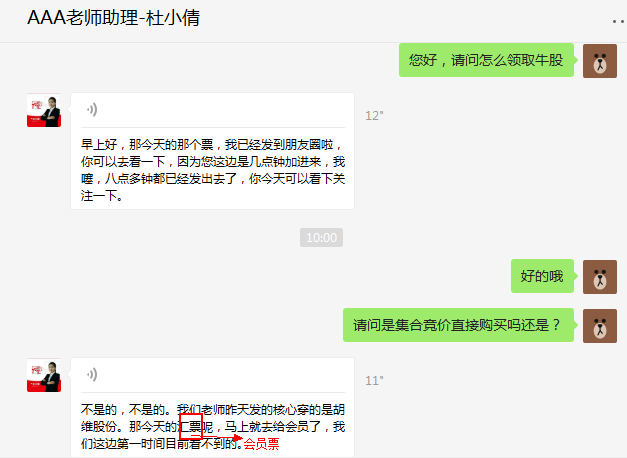Select the green bubble 您好，请问怎么领取牛股
This screenshot has height=458, width=627.
pos(486,60)
